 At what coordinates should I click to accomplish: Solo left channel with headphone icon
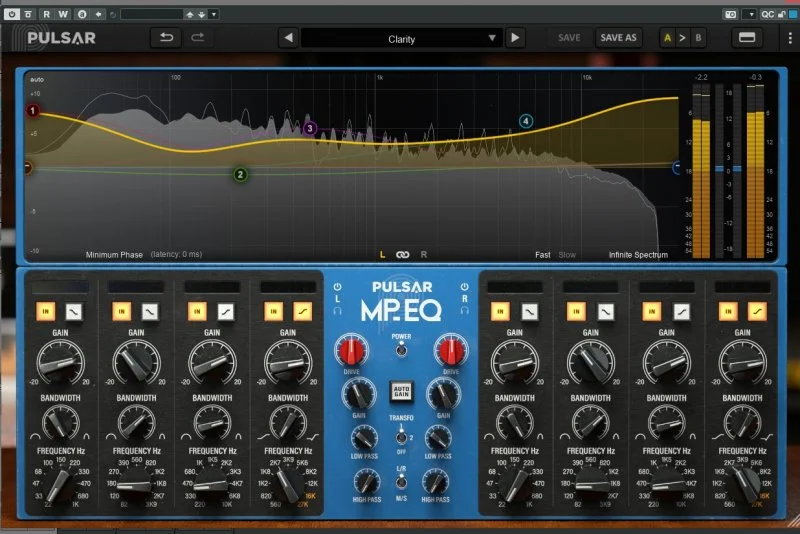click(x=337, y=310)
